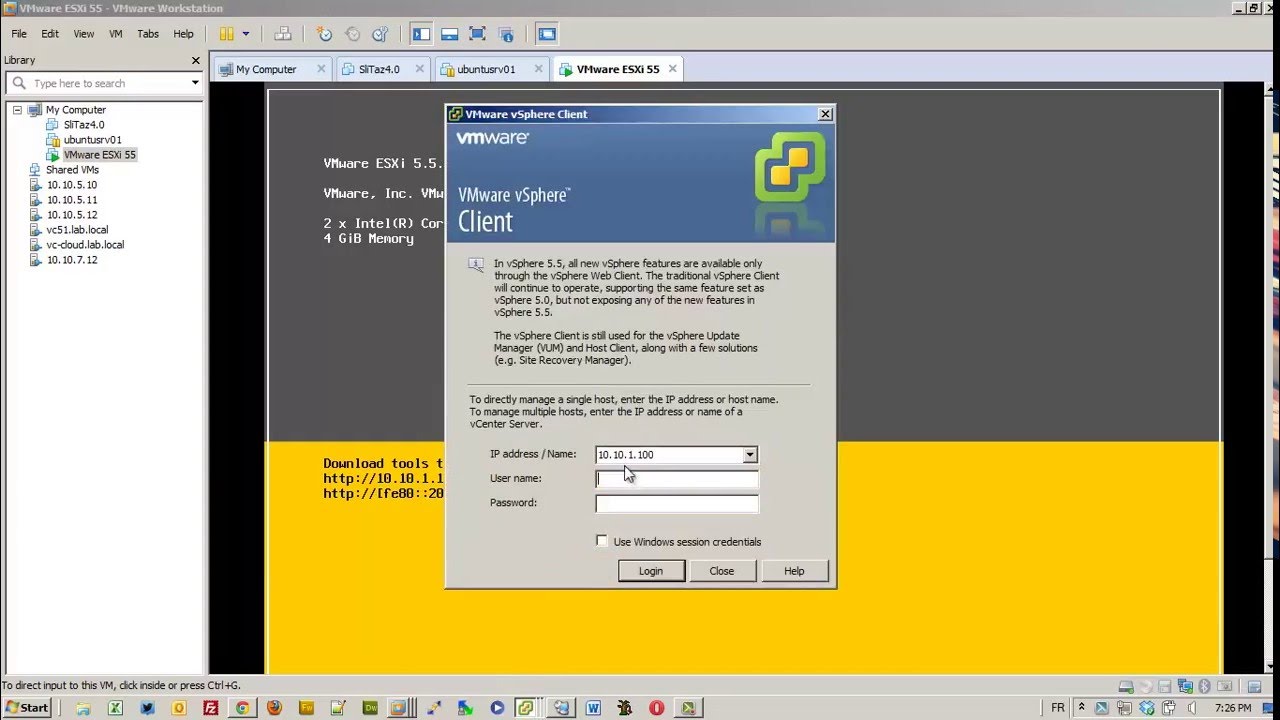This screenshot has width=1280, height=720.
Task: Open the Snapshot Manager wrench icon
Action: coord(380,34)
